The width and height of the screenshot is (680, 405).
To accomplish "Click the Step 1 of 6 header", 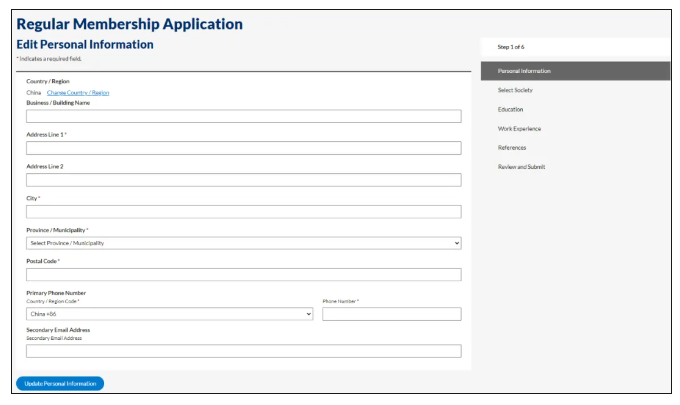I will pos(511,47).
